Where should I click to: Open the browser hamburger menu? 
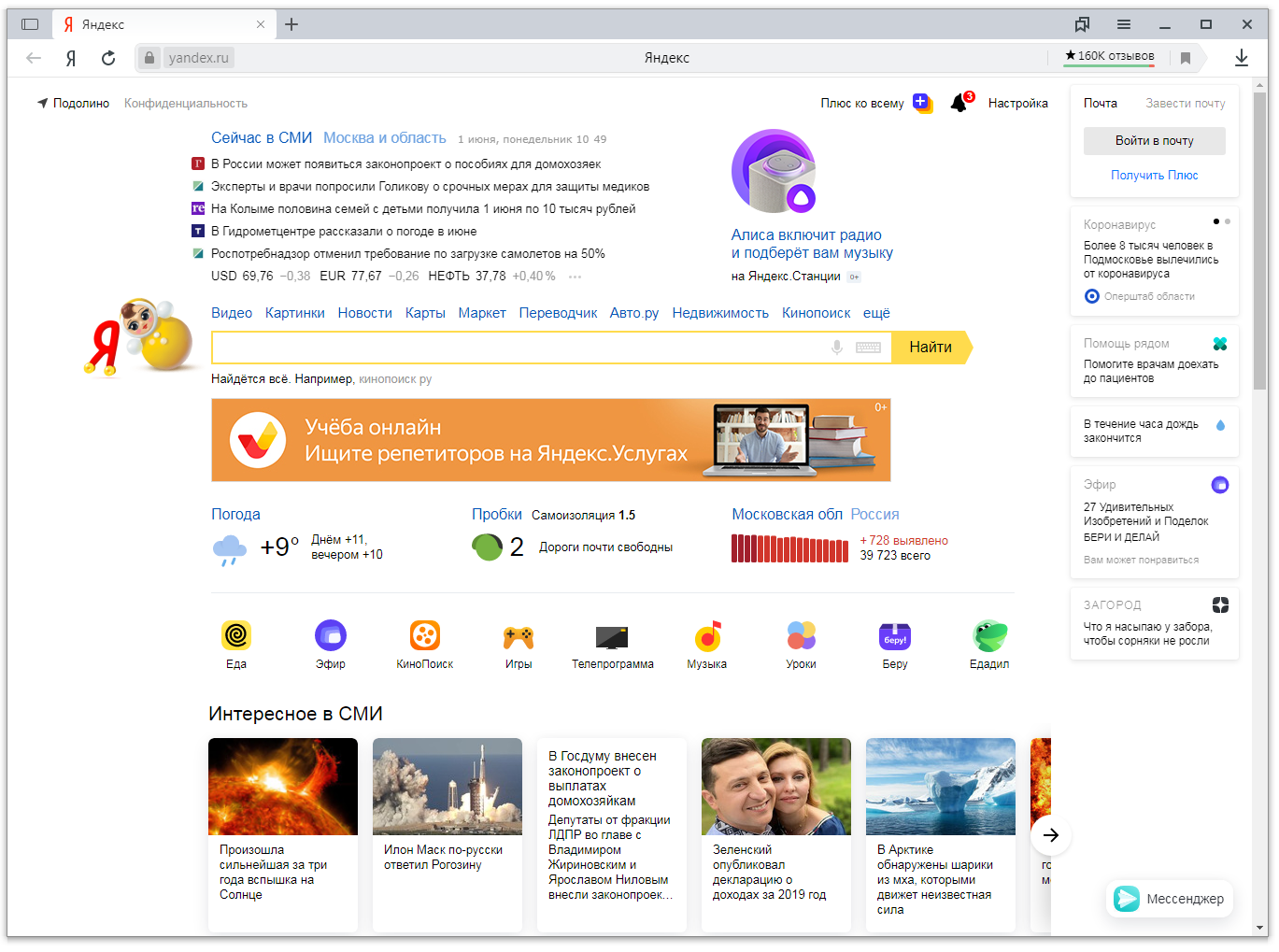click(x=1124, y=24)
